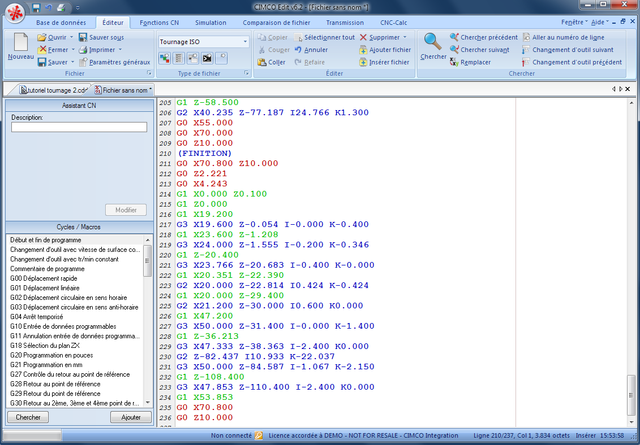This screenshot has width=640, height=445.
Task: Customize quick access toolbar arrow
Action: 78,7
